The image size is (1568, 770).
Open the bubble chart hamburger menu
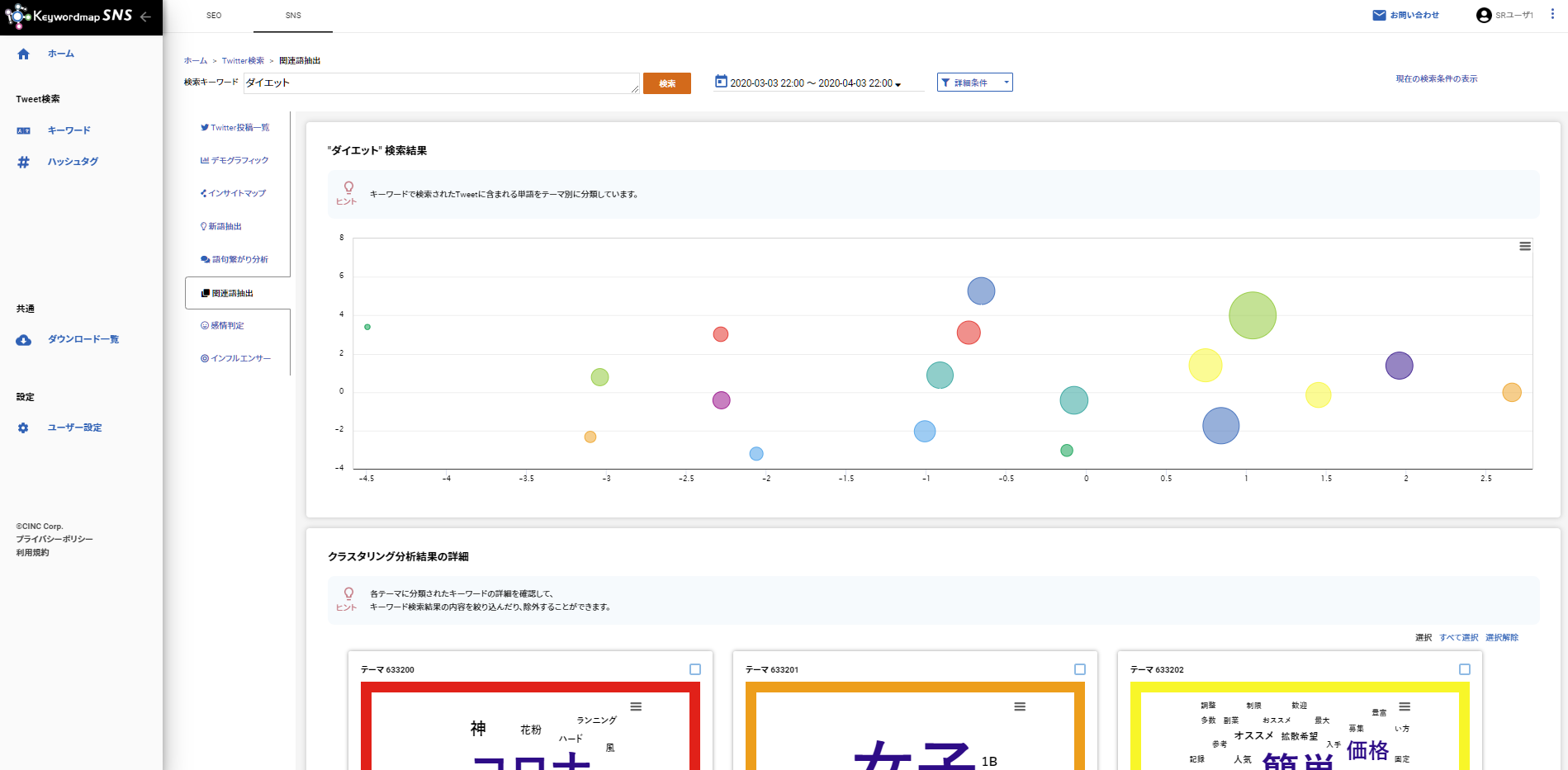[1524, 247]
